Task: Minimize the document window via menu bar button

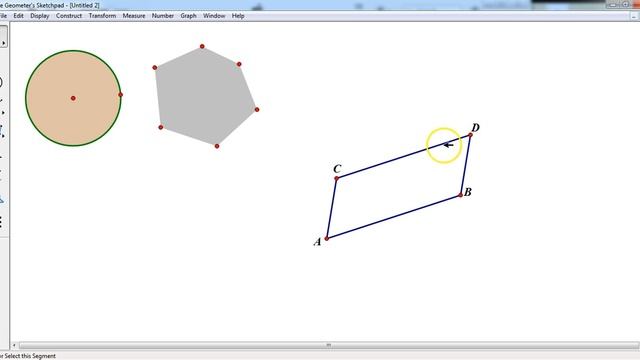Action: pos(633,16)
